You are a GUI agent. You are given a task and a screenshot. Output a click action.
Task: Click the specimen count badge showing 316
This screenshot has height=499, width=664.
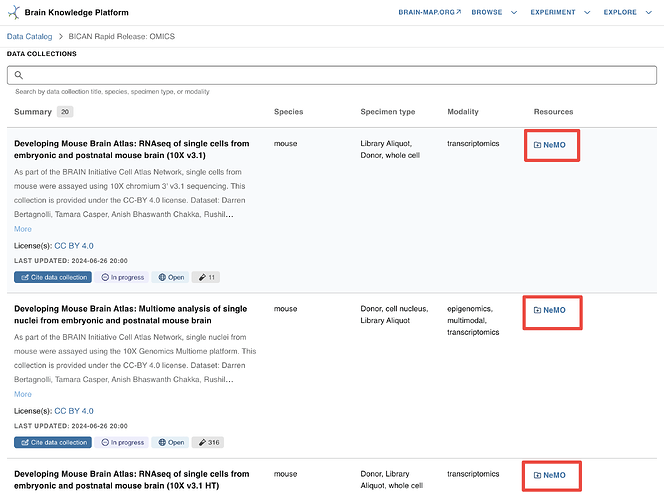point(208,442)
